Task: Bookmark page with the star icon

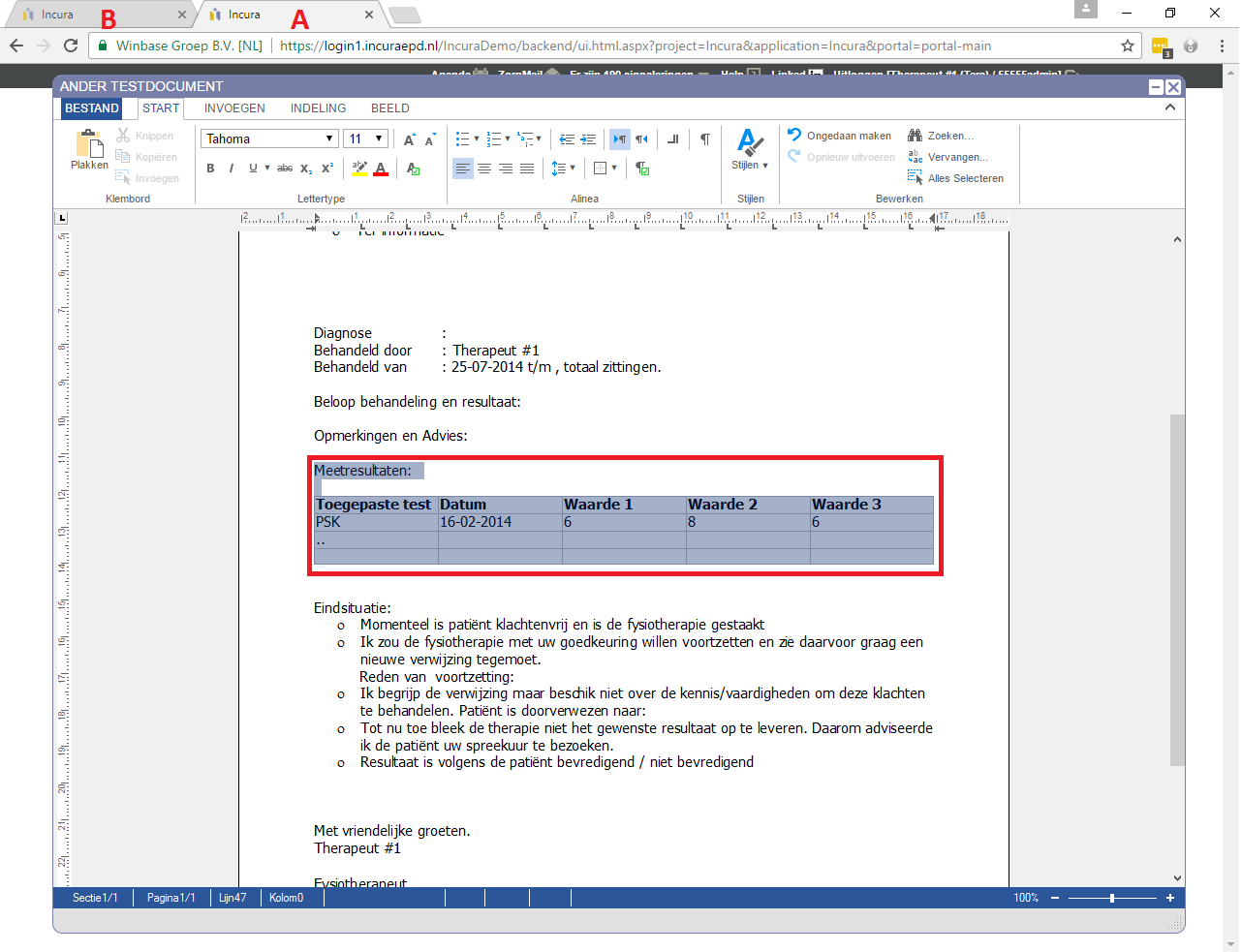Action: 1128,46
